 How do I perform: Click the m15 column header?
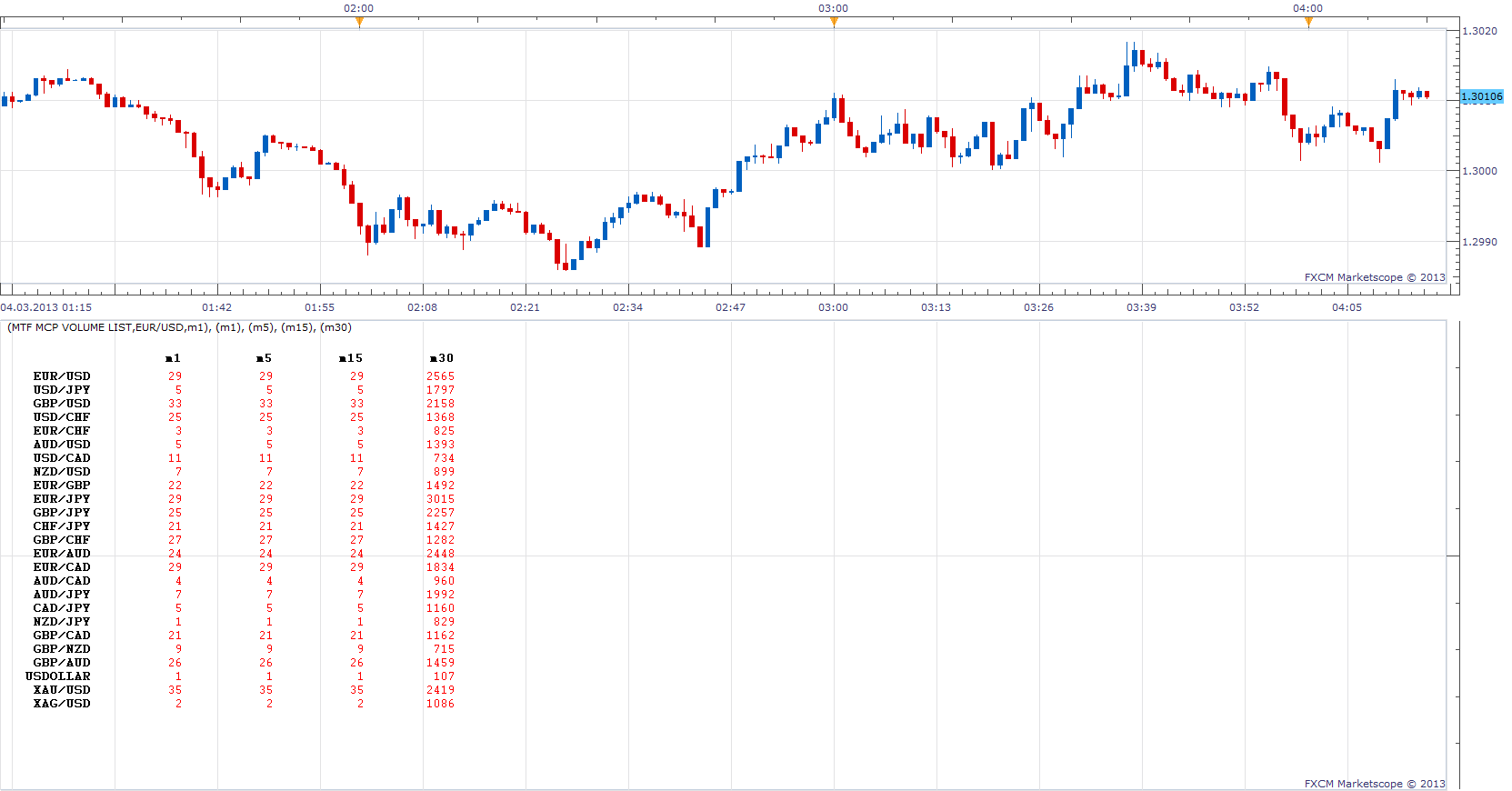click(350, 358)
